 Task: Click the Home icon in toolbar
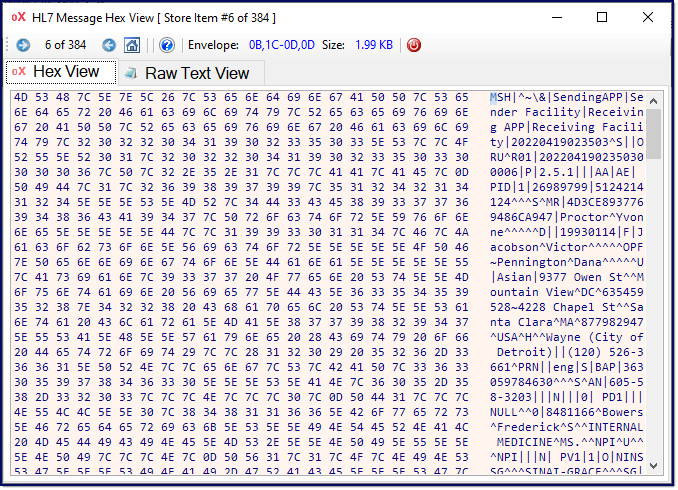(132, 45)
